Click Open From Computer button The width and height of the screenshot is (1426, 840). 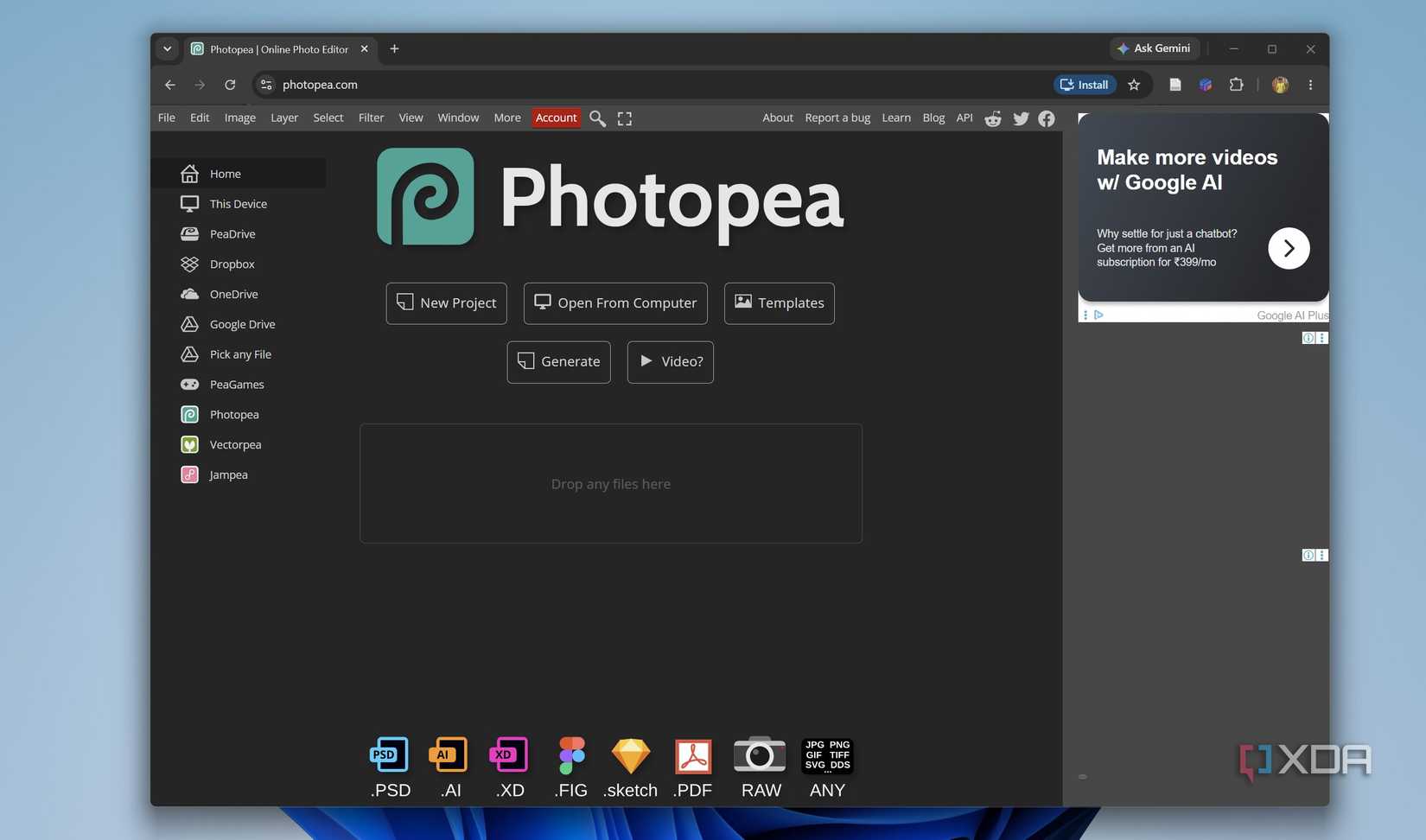[615, 303]
